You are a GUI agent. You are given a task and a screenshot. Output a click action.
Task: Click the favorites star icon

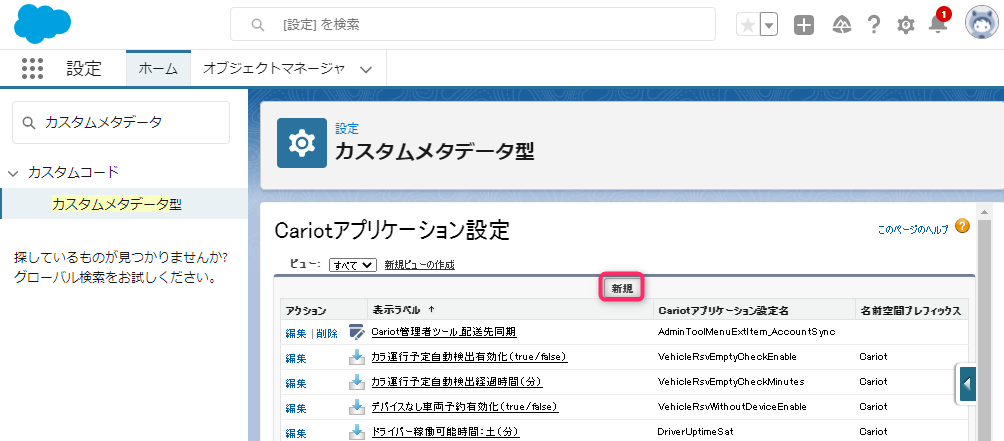click(x=747, y=25)
